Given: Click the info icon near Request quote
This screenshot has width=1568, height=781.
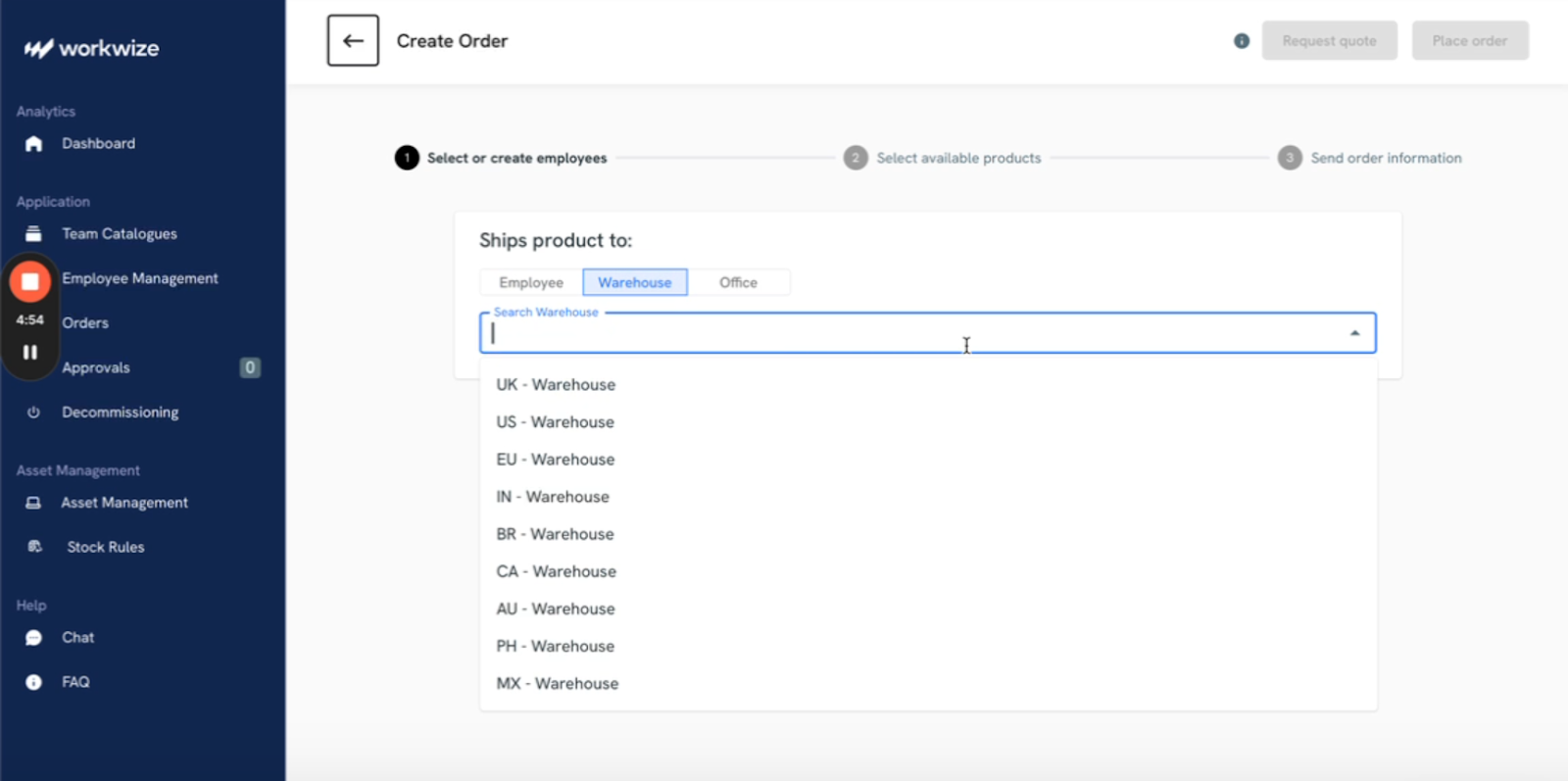Looking at the screenshot, I should tap(1242, 41).
